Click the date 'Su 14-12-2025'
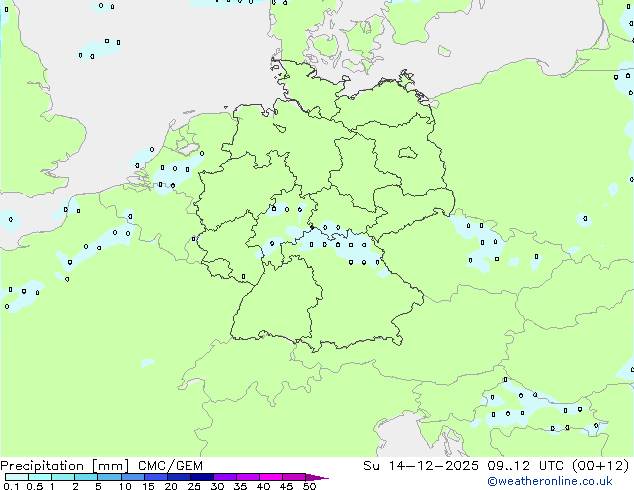Image resolution: width=634 pixels, height=490 pixels. 421,466
